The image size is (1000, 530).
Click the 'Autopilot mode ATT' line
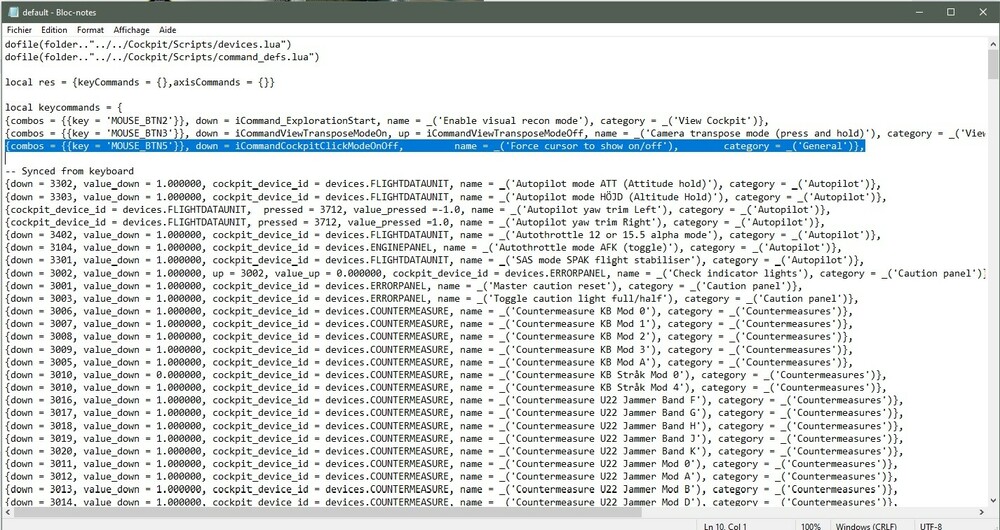tap(443, 184)
